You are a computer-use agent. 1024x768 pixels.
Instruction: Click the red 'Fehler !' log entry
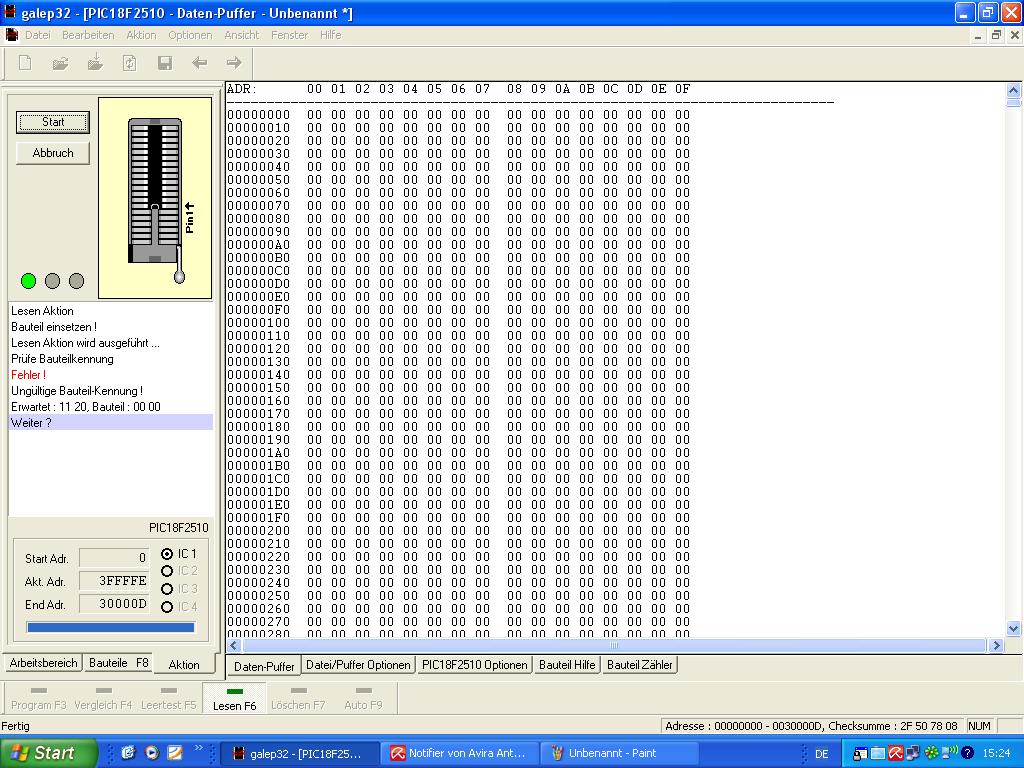[x=28, y=375]
